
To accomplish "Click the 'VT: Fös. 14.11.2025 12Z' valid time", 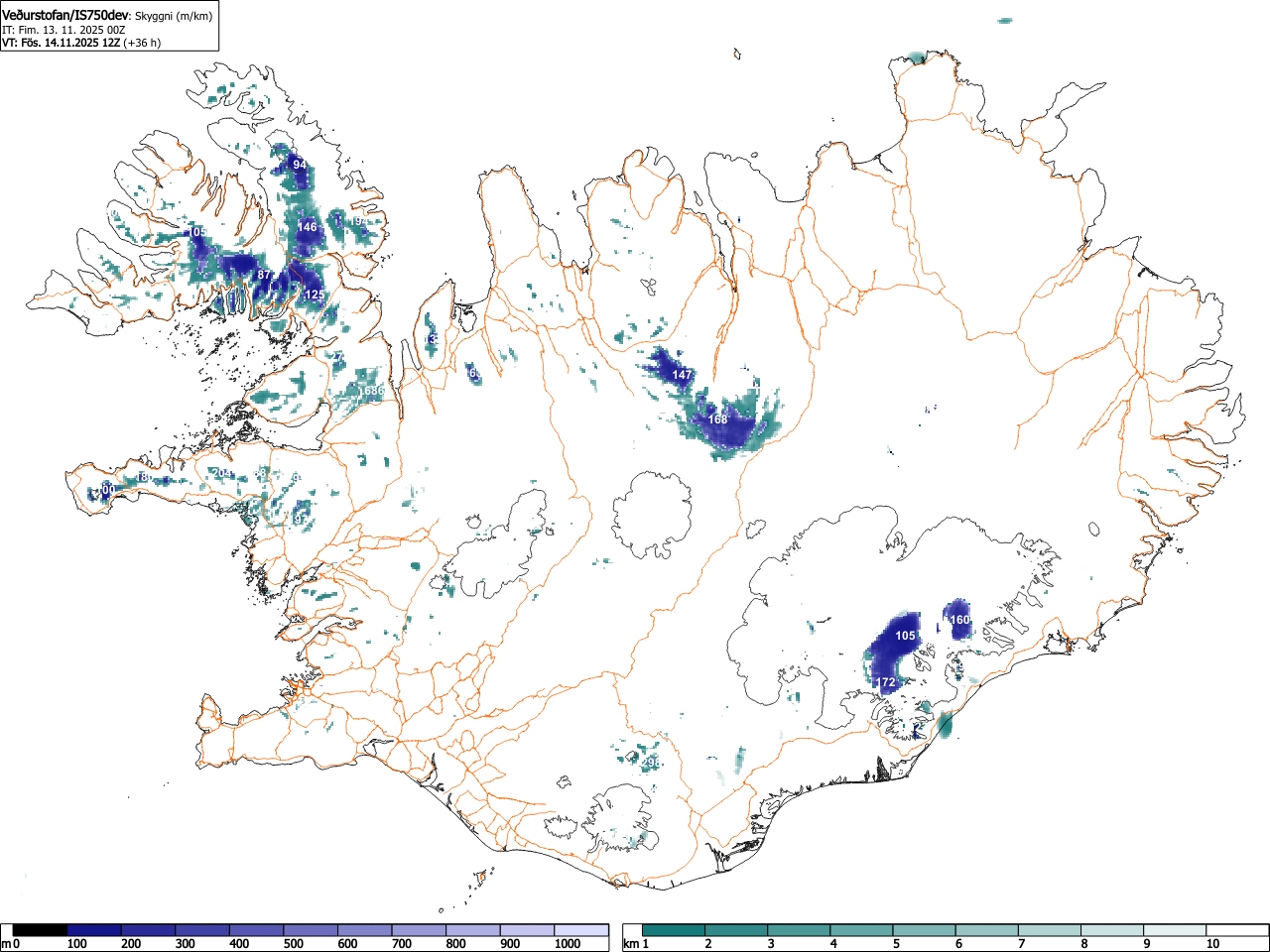I will coord(61,43).
